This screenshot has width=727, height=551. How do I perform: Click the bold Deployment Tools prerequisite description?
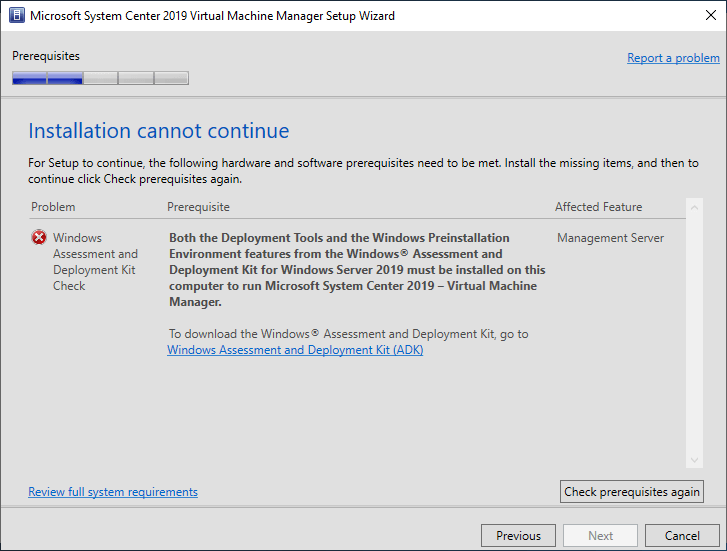[x=357, y=269]
